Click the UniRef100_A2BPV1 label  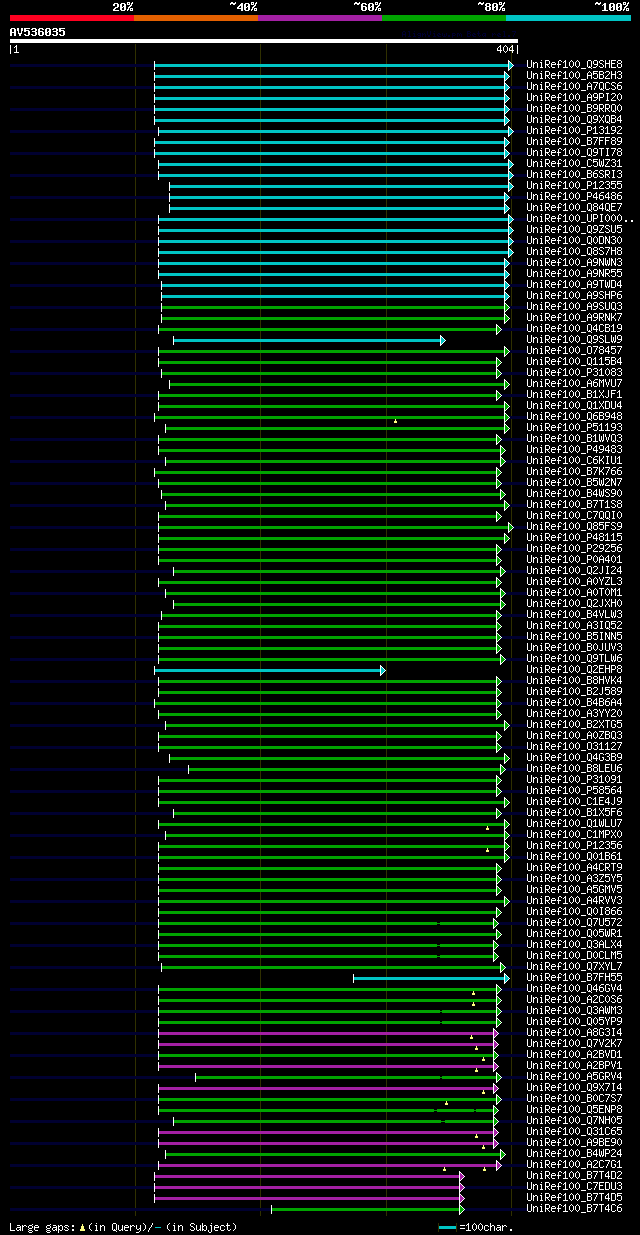point(574,1065)
